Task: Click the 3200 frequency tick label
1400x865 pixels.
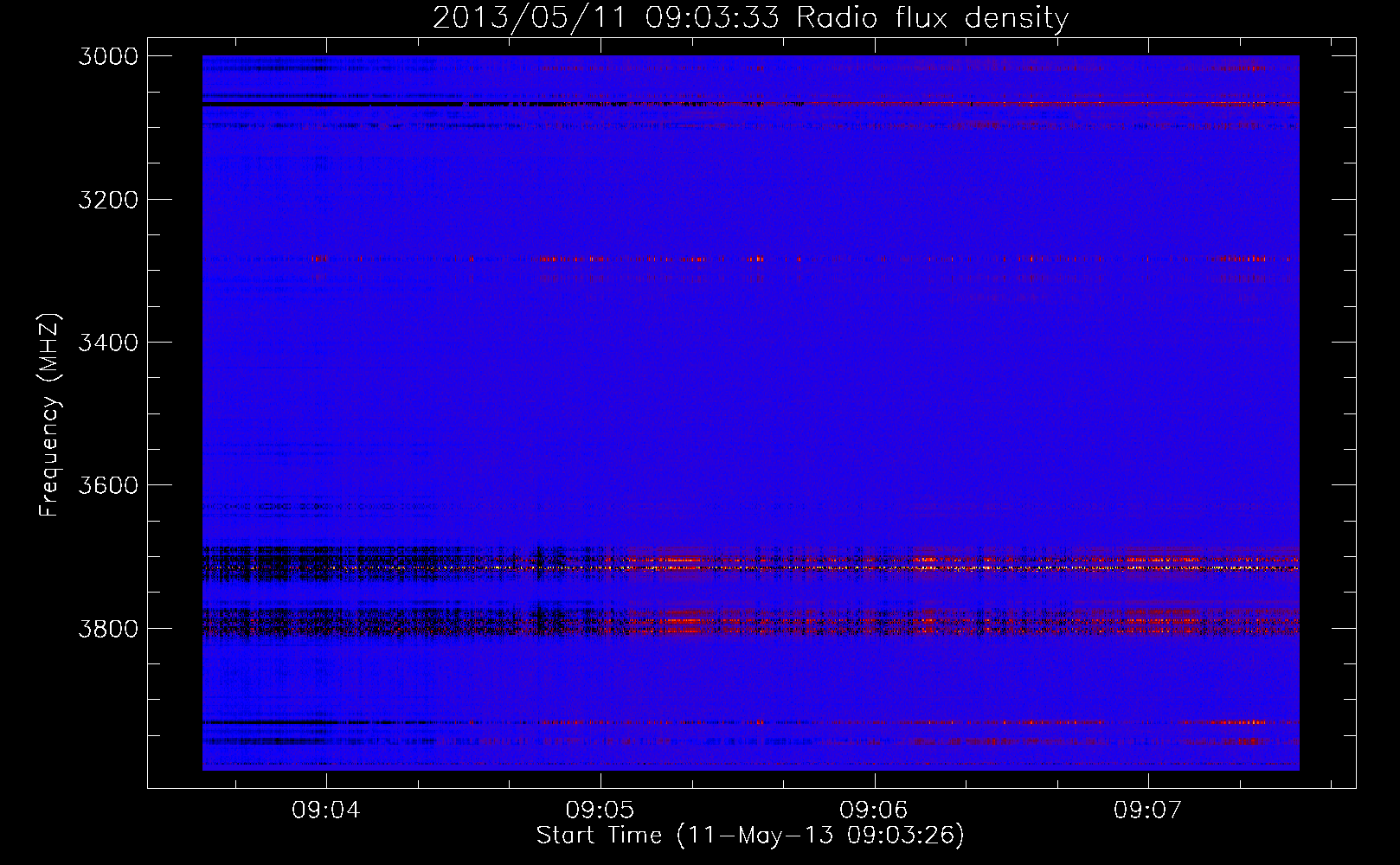Action: coord(108,200)
